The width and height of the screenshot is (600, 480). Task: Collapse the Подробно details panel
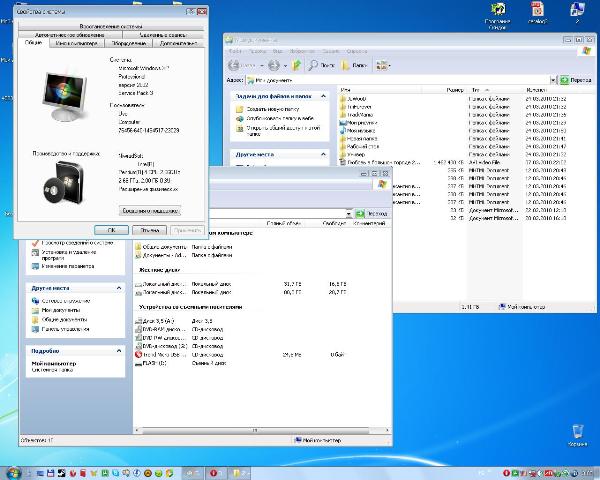117,351
